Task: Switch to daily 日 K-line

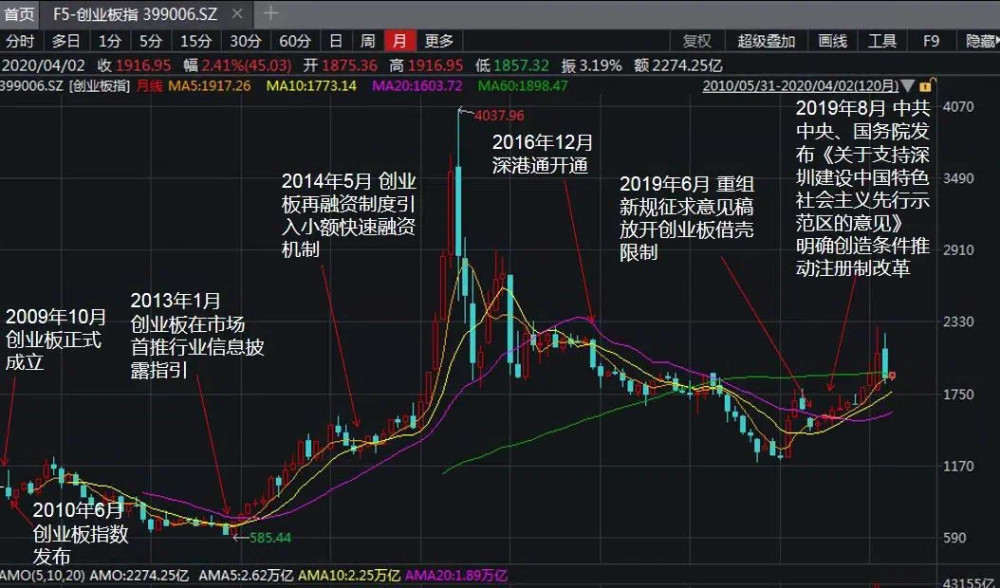Action: pyautogui.click(x=336, y=41)
